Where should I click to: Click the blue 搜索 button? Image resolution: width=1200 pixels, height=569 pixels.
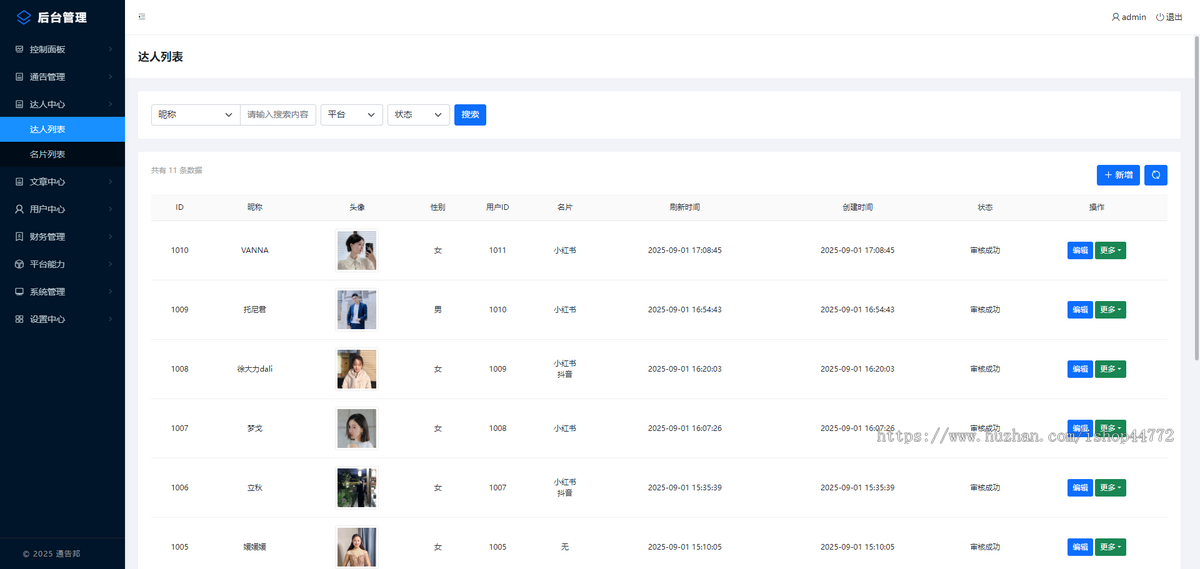click(470, 115)
